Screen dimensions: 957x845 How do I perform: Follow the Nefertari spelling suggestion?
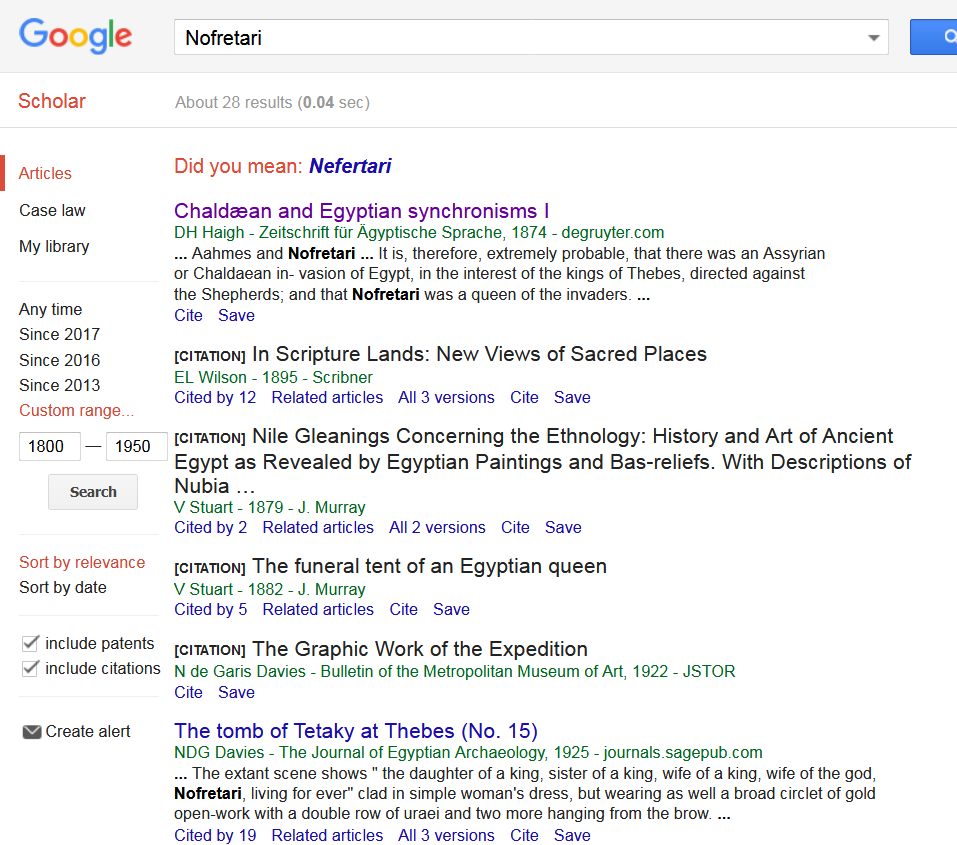[350, 166]
